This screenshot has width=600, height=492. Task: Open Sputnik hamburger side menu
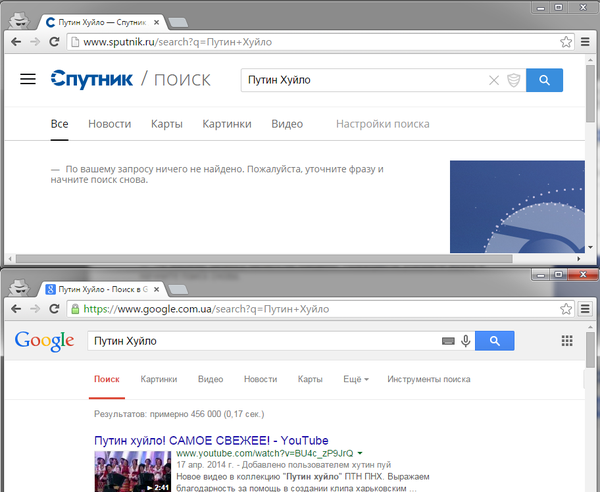(28, 79)
